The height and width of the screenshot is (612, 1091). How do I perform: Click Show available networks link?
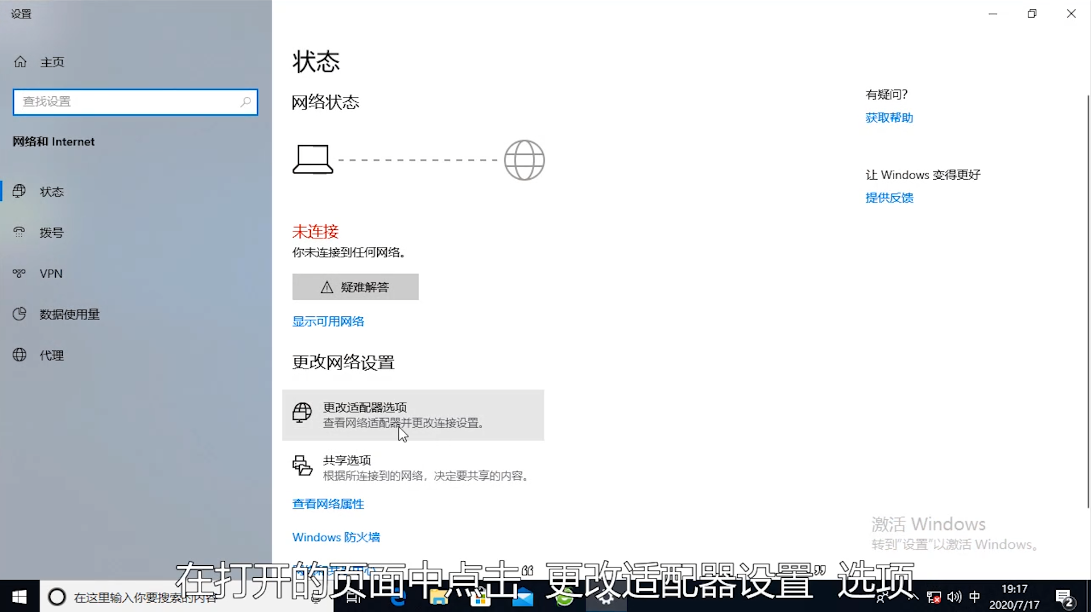click(x=328, y=322)
